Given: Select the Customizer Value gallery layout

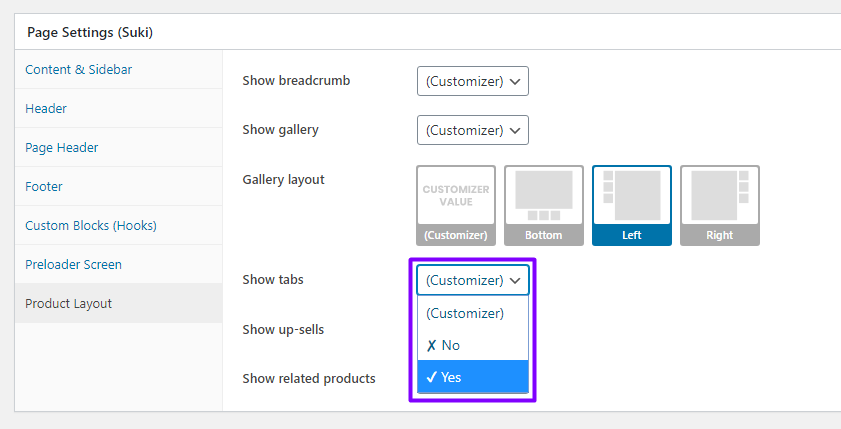Looking at the screenshot, I should (x=456, y=205).
